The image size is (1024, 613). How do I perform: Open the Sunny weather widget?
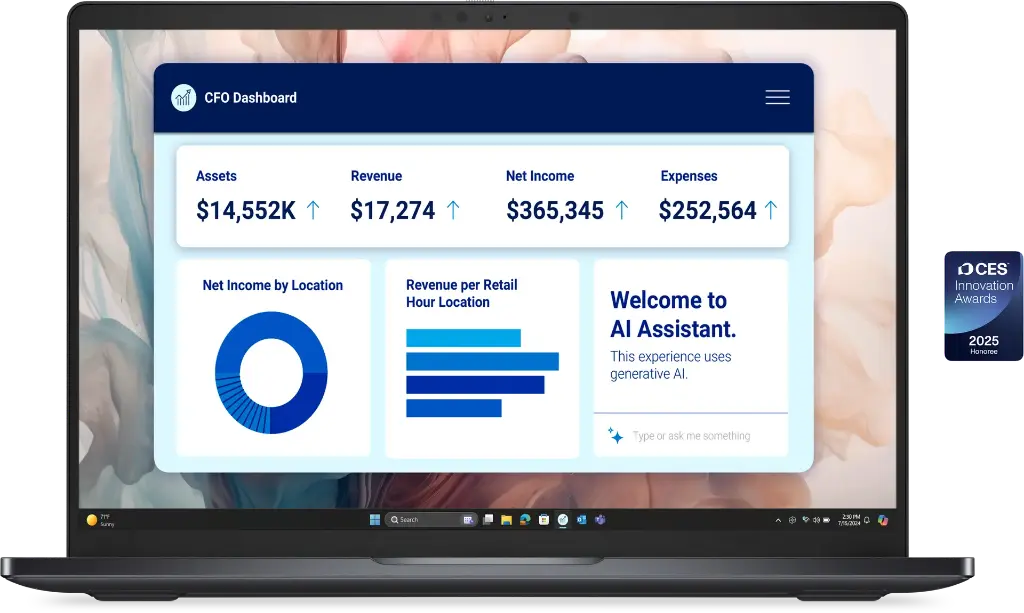(x=98, y=520)
